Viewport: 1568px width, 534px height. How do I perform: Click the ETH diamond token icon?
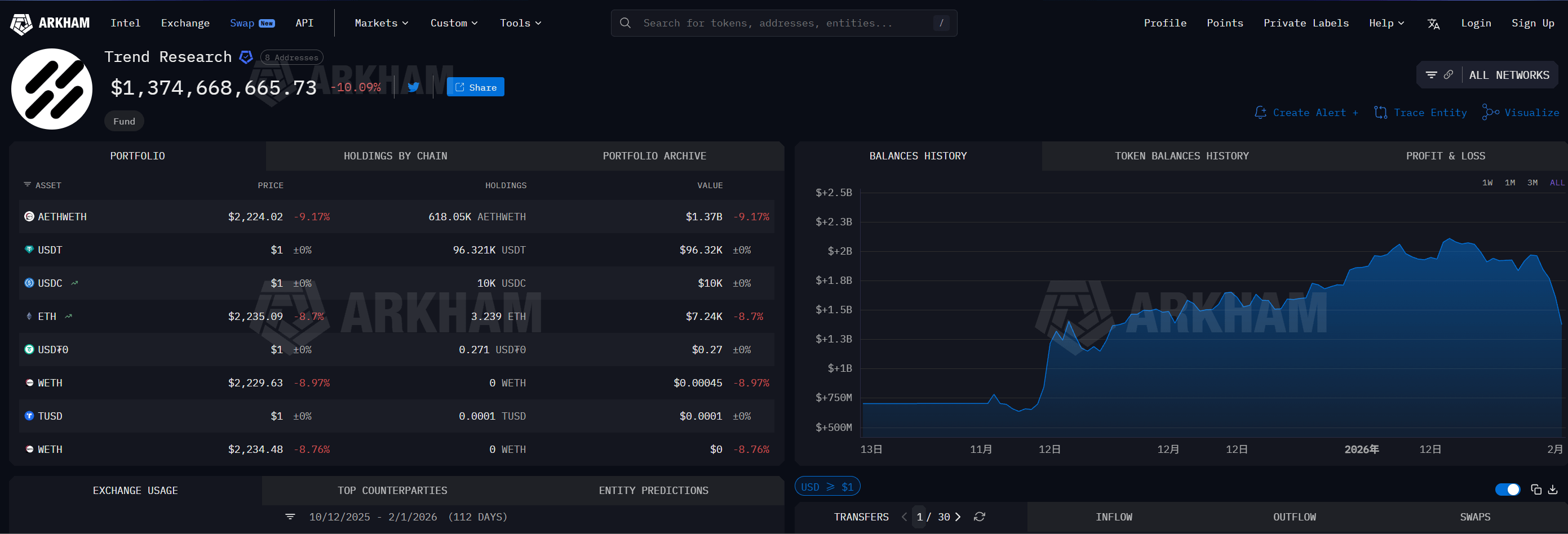click(x=29, y=316)
